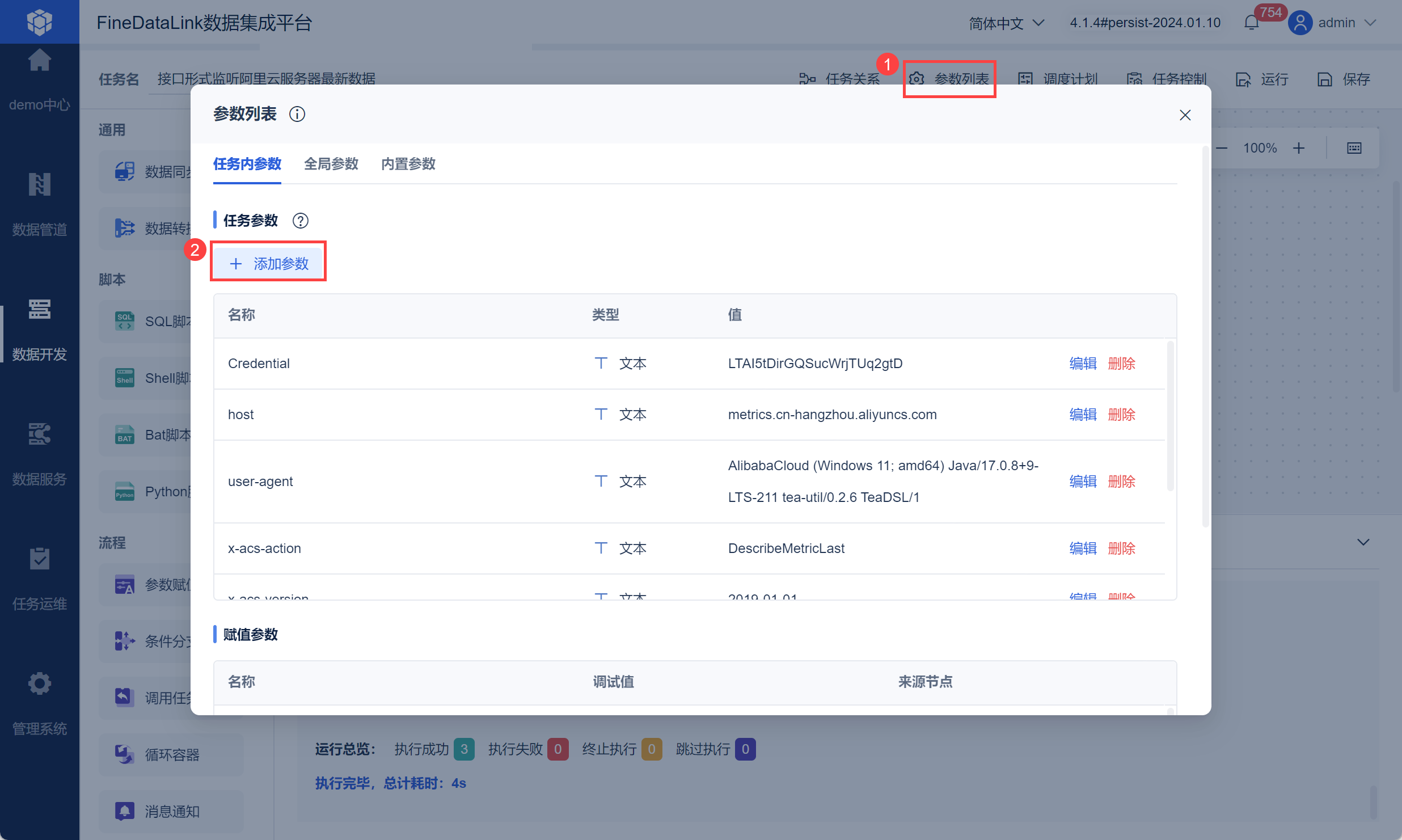Collapse the log panel chevron at right
Viewport: 1402px width, 840px height.
[x=1363, y=542]
